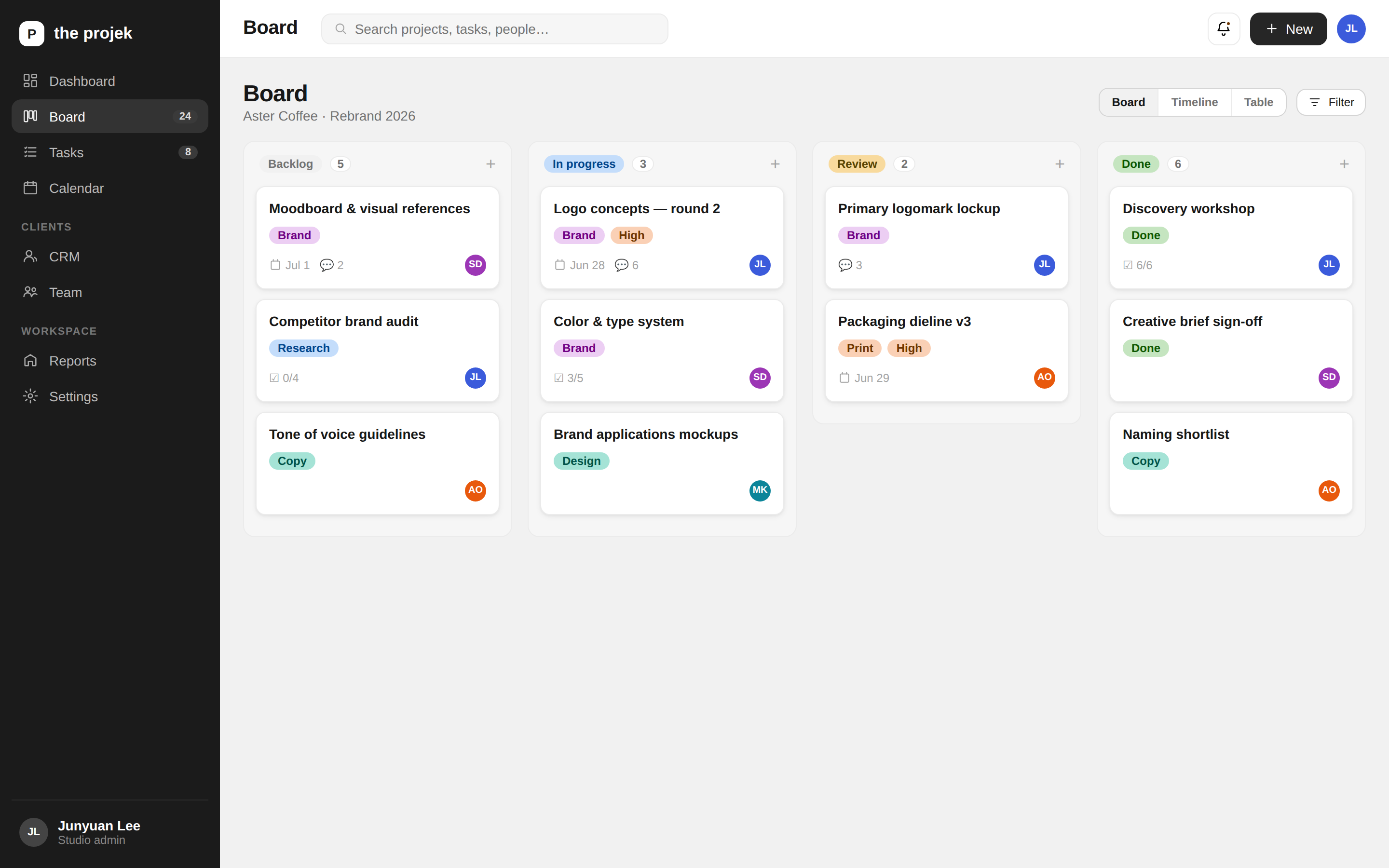
Task: Click checklist 6/6 on Discovery workshop
Action: (1138, 265)
